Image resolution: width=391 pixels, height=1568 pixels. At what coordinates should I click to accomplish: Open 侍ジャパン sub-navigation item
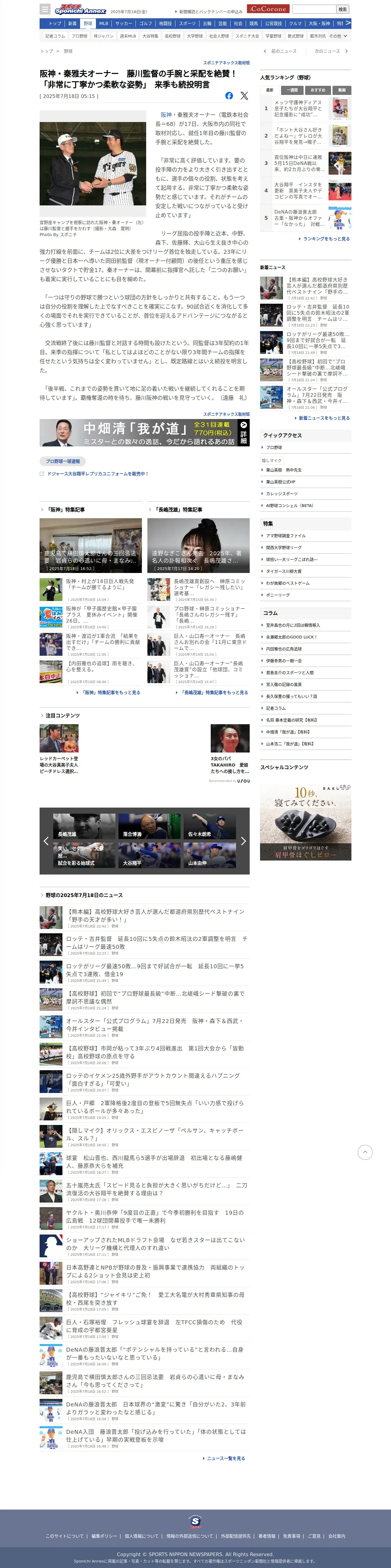104,36
